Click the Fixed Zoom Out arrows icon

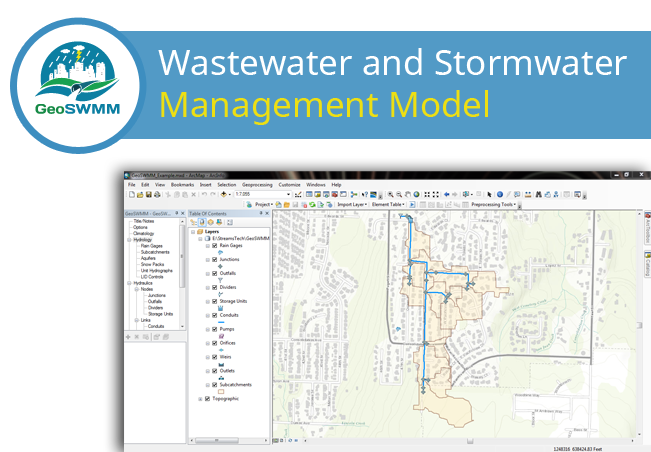(x=436, y=194)
